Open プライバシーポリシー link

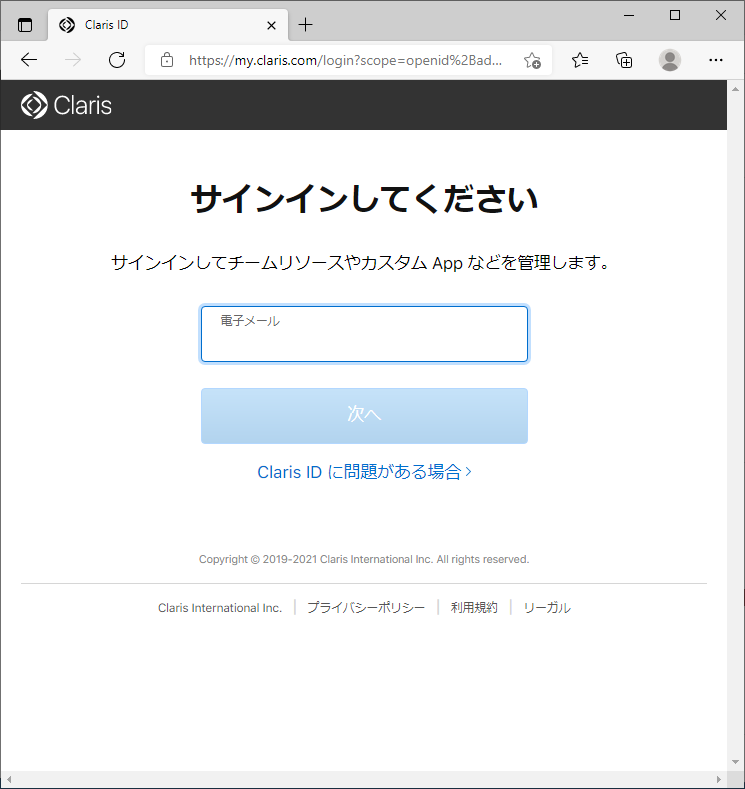click(366, 608)
